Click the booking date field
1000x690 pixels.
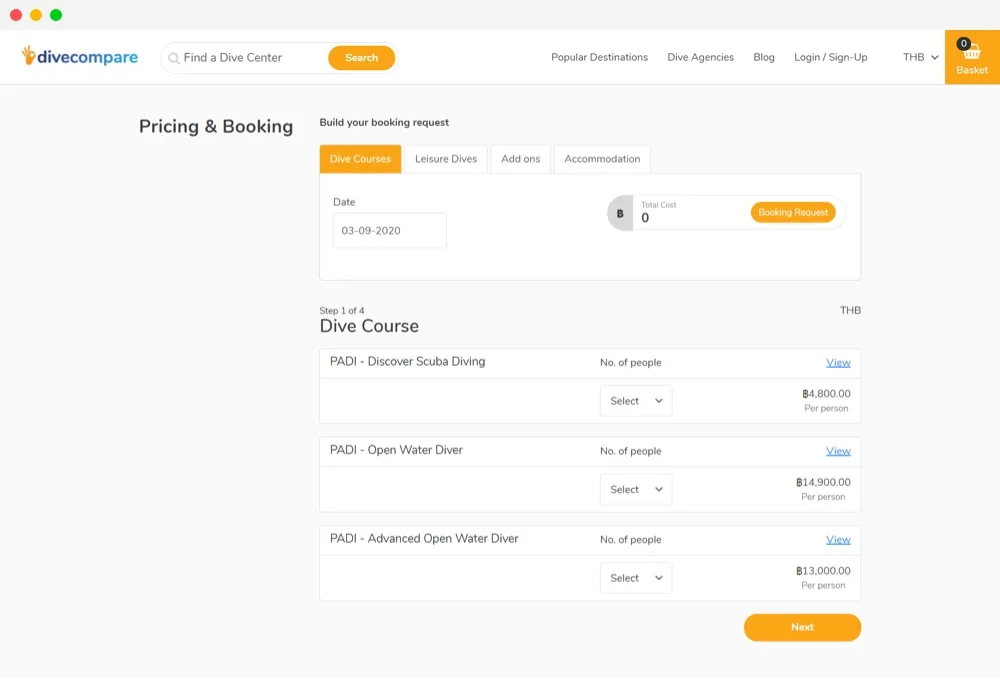point(389,230)
